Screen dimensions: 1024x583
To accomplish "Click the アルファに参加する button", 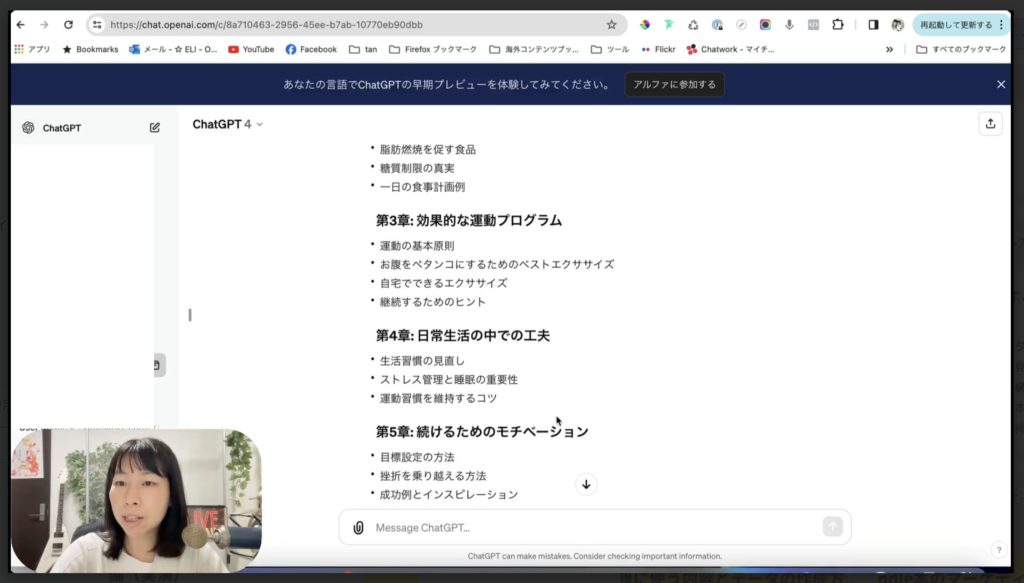I will [x=675, y=84].
